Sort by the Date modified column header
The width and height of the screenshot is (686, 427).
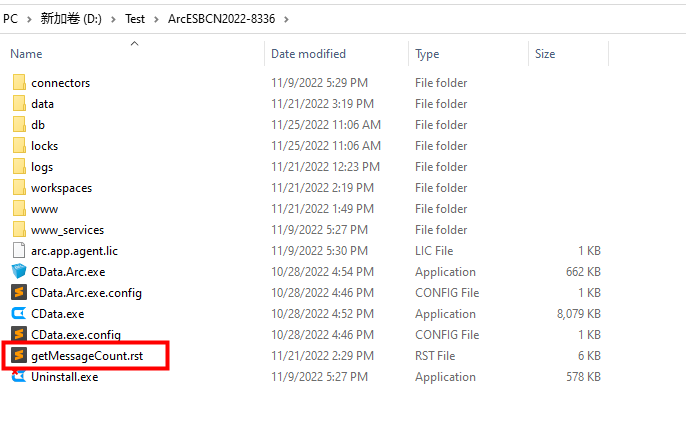pos(308,54)
